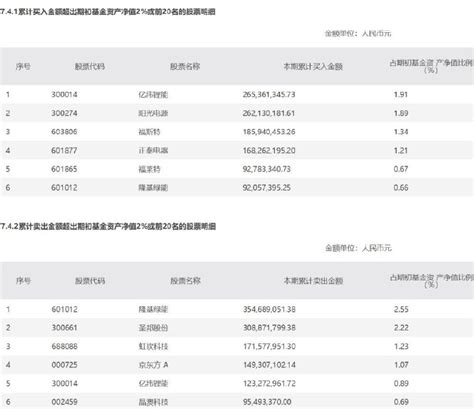The image size is (474, 409).
Task: Select the 0.69 percentage value
Action: coord(401,402)
